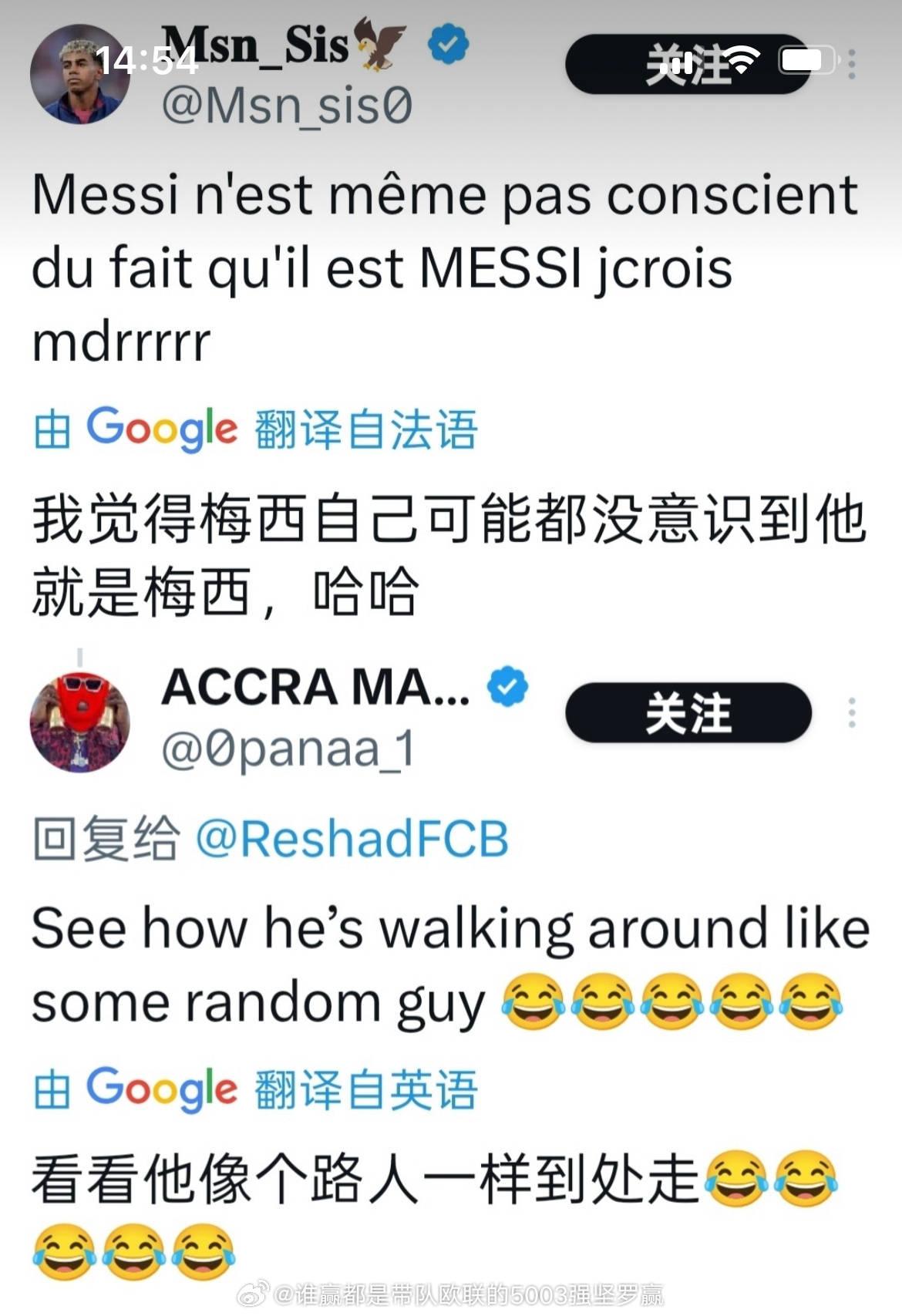Click ACCRA MA... blue verified badge
Viewport: 902px width, 1316px height.
[x=507, y=687]
